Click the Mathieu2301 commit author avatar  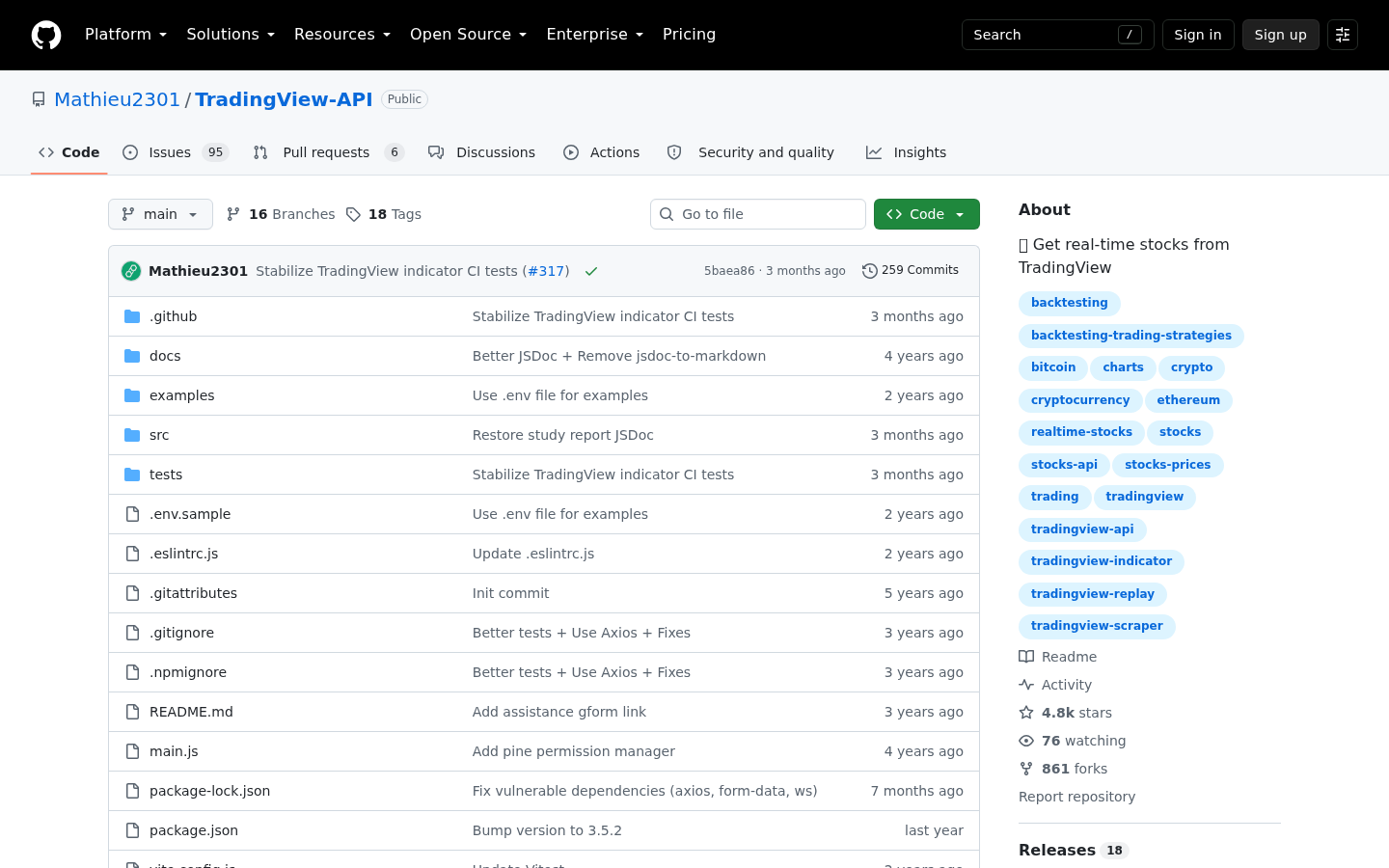131,271
